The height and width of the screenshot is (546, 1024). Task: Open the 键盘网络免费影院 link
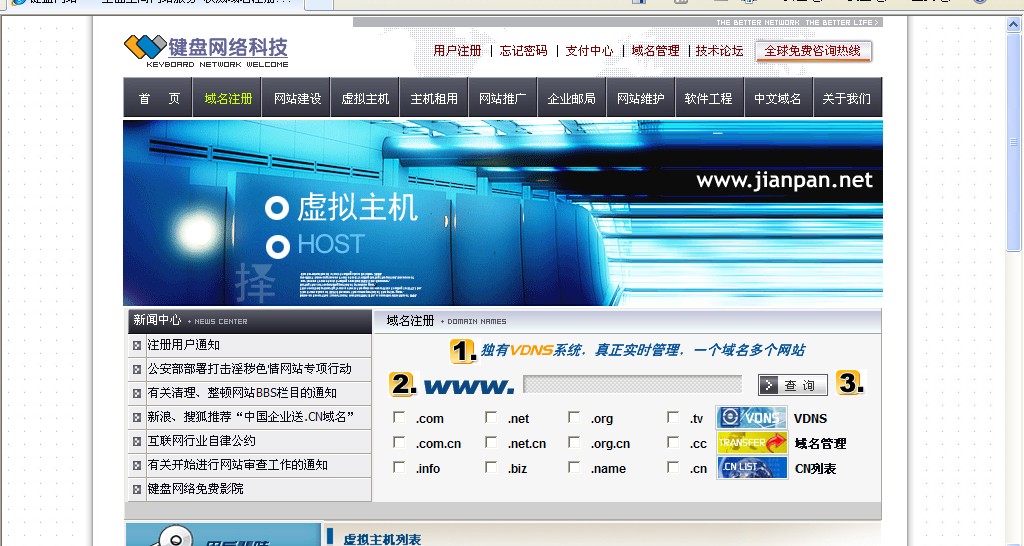[195, 489]
